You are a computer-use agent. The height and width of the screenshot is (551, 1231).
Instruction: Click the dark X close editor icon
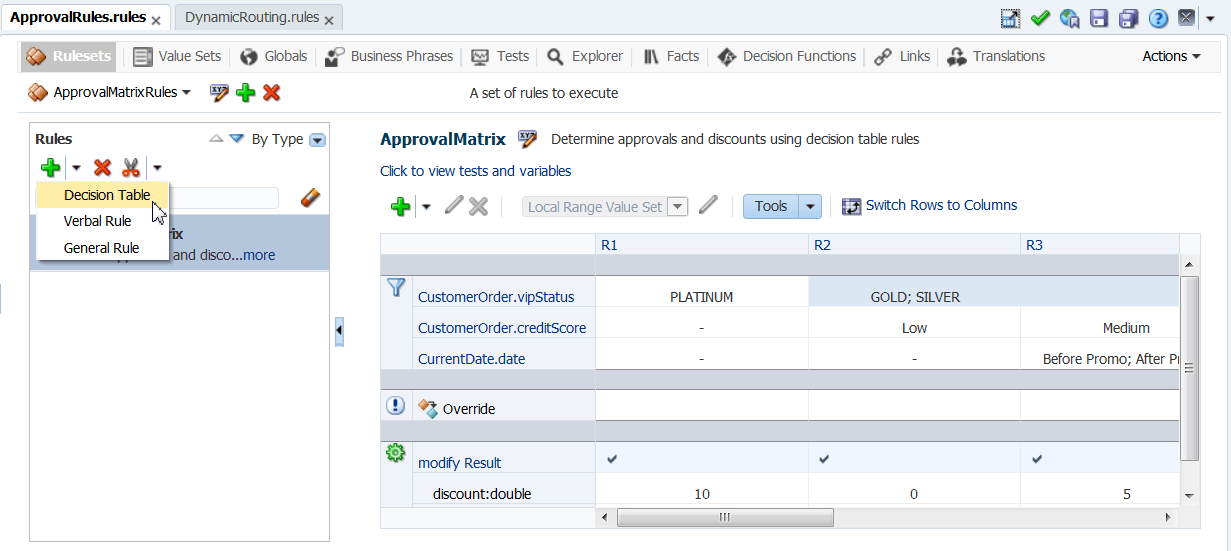click(x=1186, y=18)
